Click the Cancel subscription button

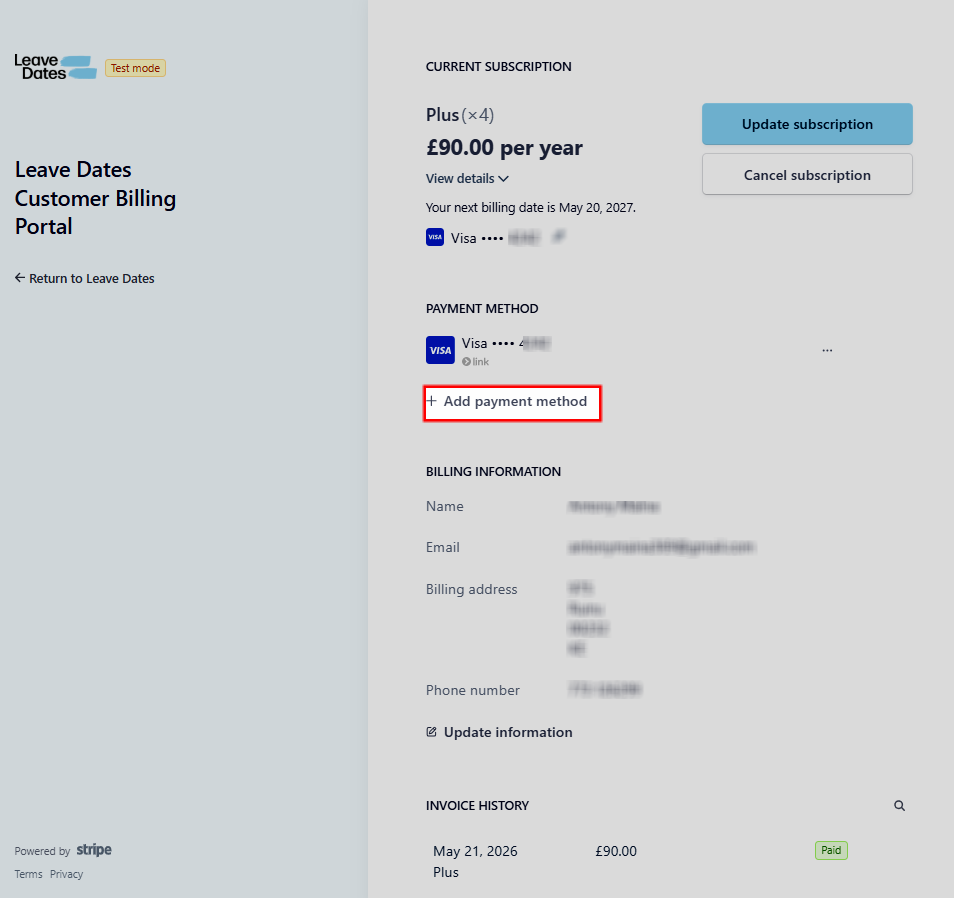[807, 175]
